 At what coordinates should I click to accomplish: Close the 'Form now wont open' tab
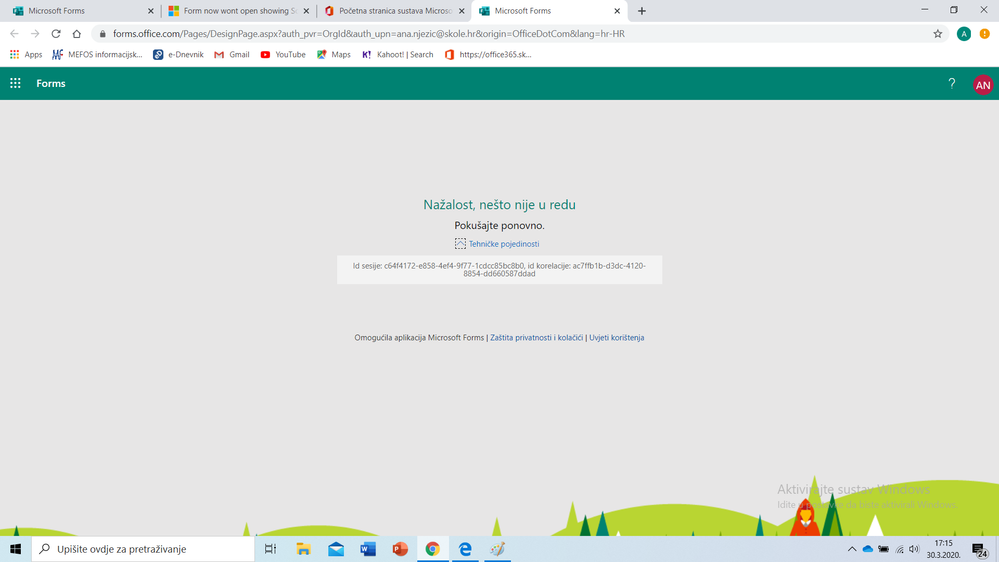pos(306,11)
